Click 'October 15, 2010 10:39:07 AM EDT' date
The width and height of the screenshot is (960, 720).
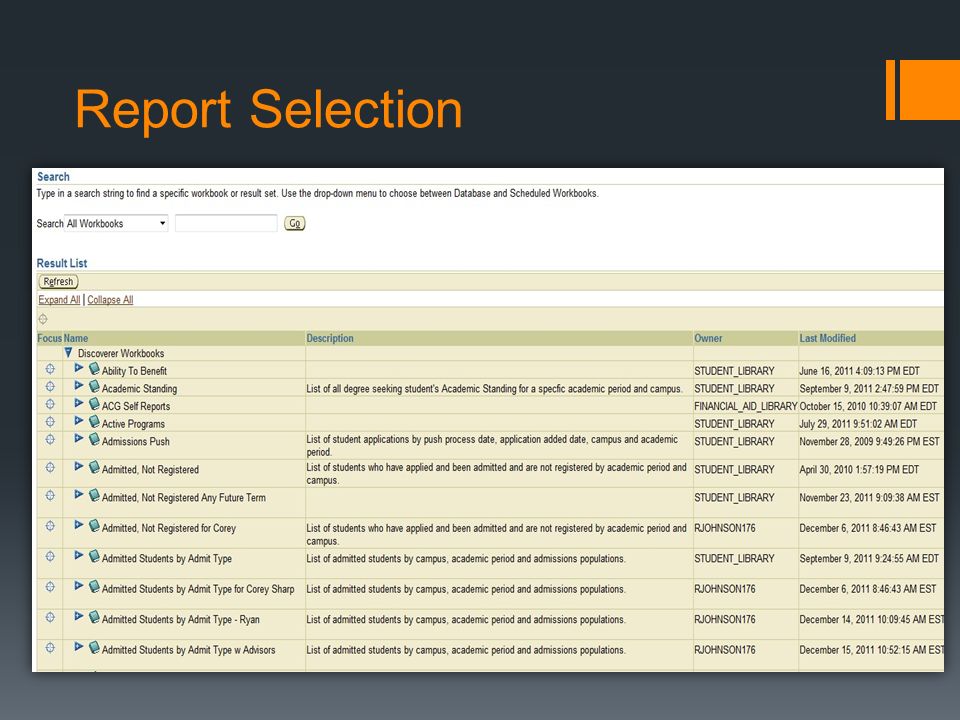point(868,406)
